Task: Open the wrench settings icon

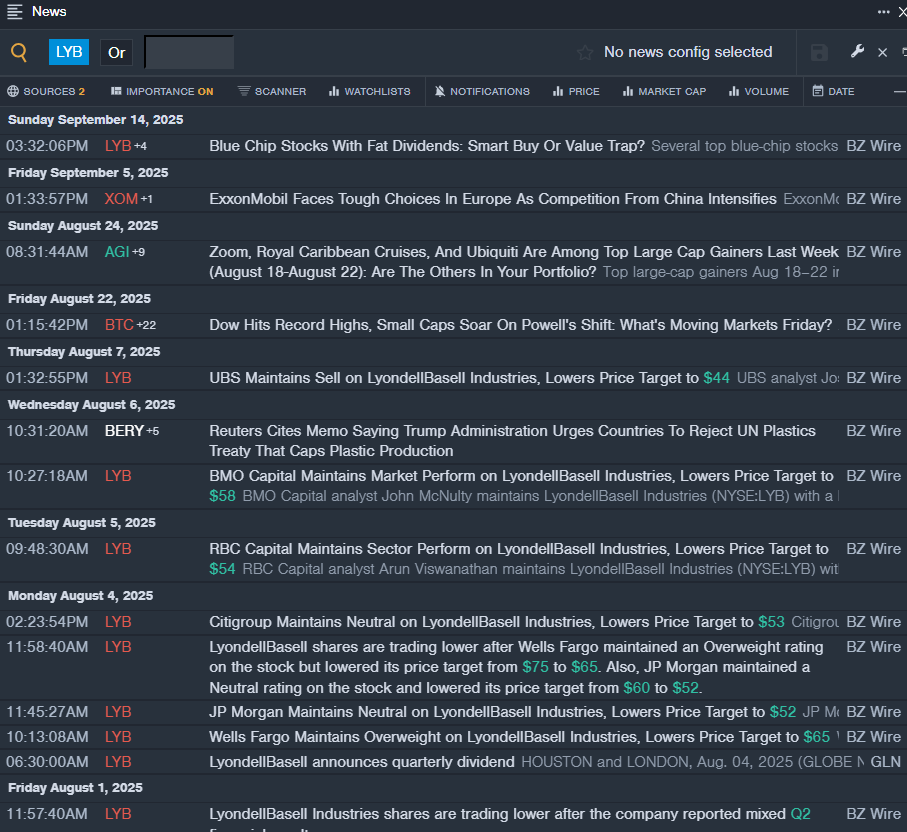Action: 857,52
